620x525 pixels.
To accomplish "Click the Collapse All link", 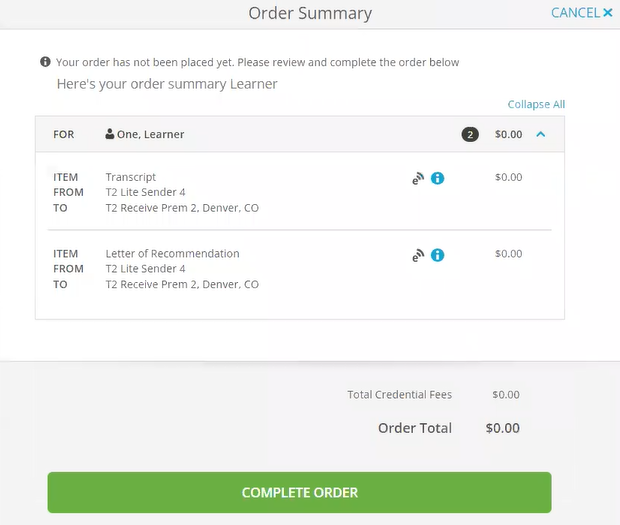I will (x=536, y=104).
